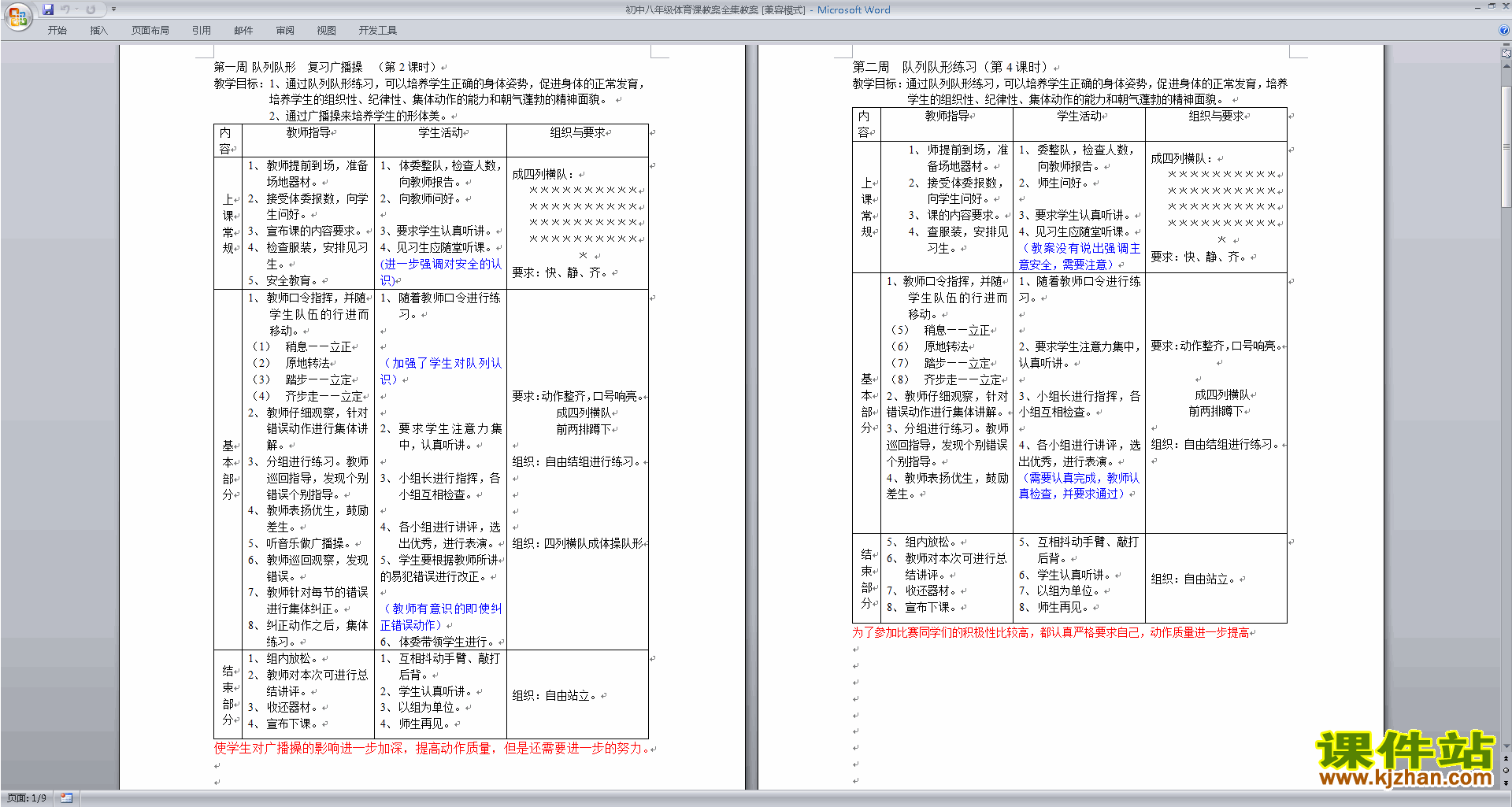Image resolution: width=1512 pixels, height=807 pixels.
Task: Click the scrollbar down arrow
Action: coord(1506,746)
